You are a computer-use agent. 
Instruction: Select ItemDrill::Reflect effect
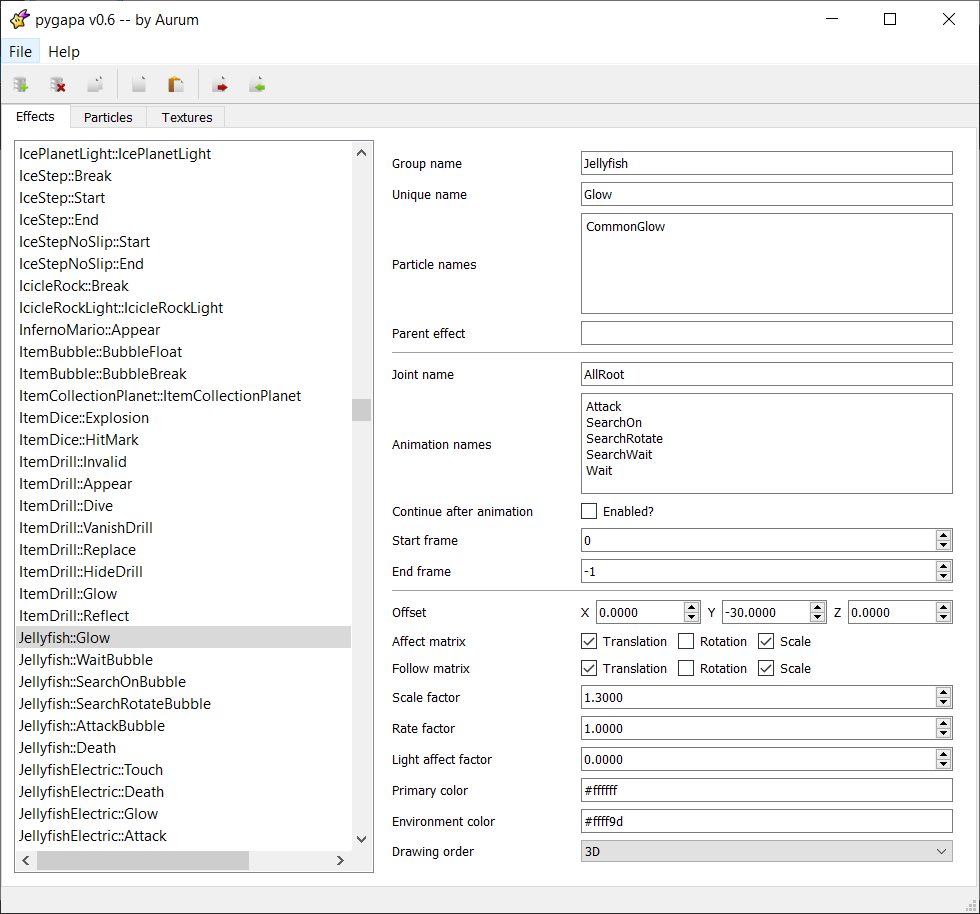[x=183, y=616]
